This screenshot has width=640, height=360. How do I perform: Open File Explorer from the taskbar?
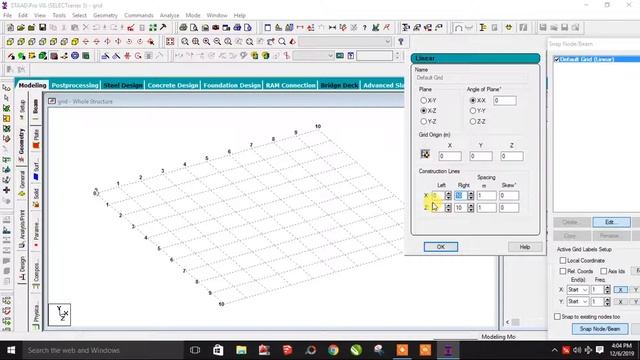pyautogui.click(x=241, y=350)
